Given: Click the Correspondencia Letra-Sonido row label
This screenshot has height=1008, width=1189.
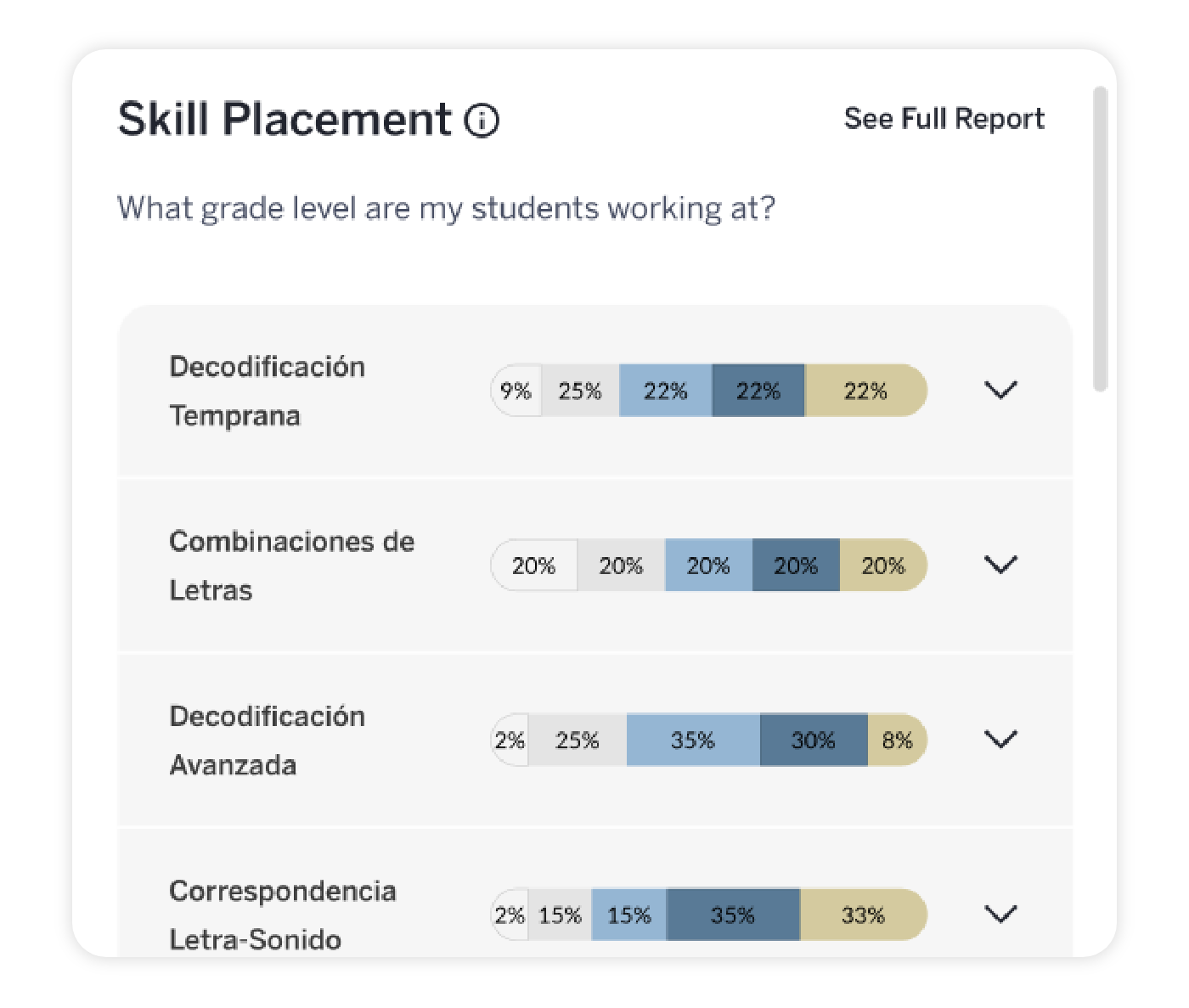Looking at the screenshot, I should 284,915.
